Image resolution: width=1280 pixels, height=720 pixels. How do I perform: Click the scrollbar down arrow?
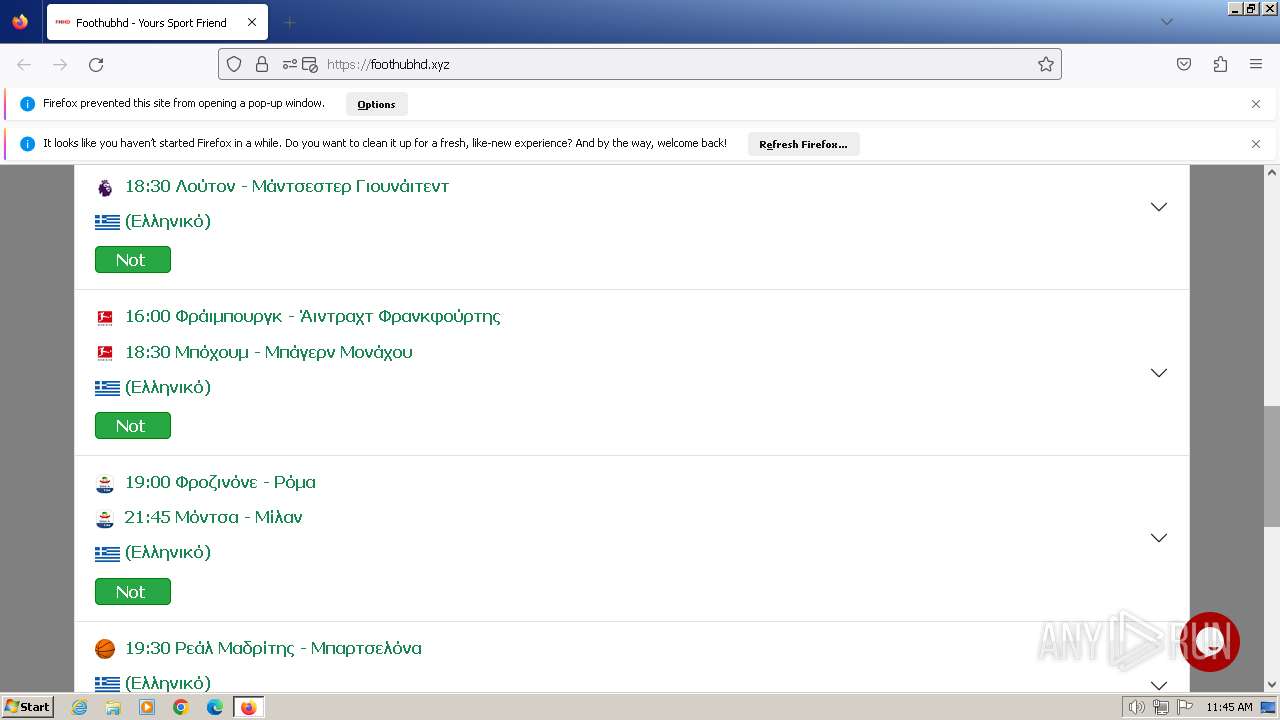1271,685
